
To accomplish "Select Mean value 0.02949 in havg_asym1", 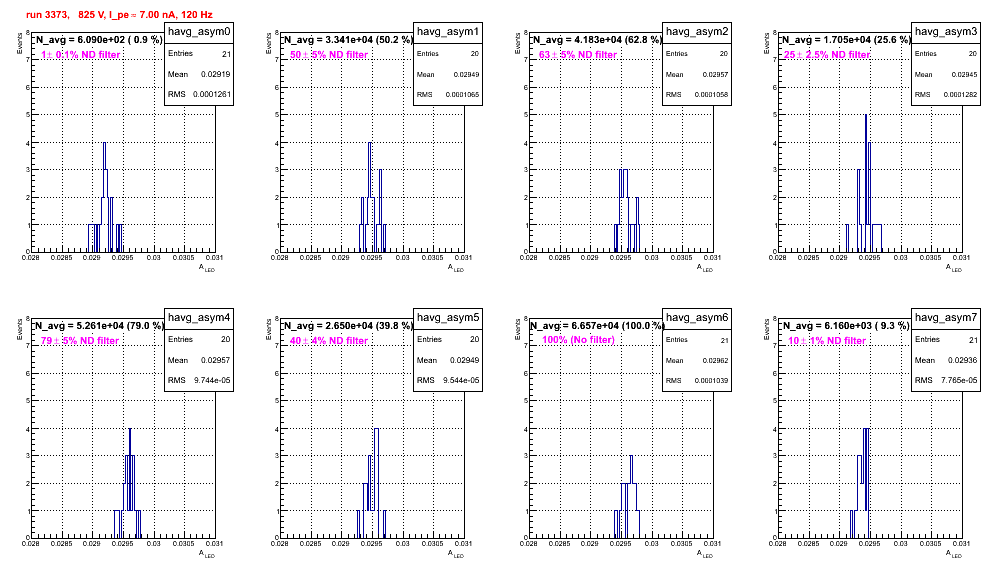I will 466,74.
